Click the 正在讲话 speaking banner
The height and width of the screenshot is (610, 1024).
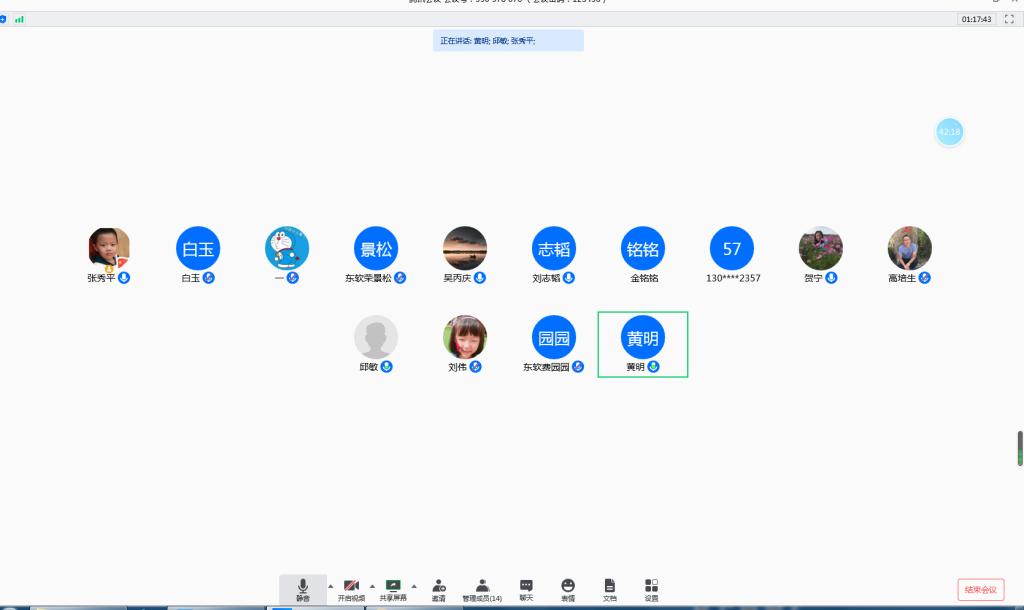point(508,41)
